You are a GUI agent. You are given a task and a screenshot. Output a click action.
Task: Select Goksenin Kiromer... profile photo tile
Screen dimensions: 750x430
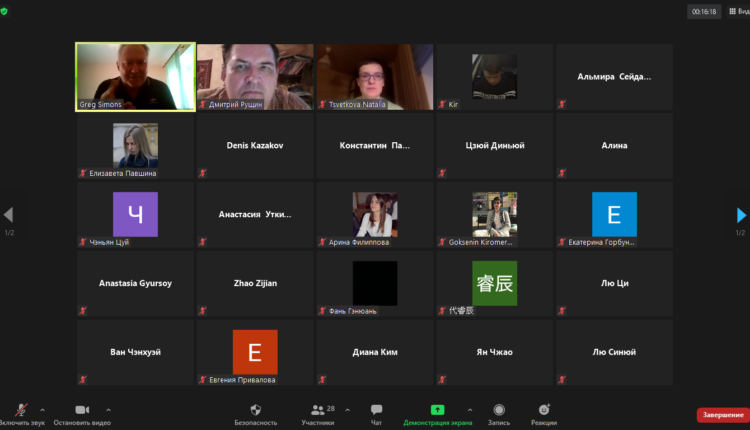pyautogui.click(x=495, y=214)
